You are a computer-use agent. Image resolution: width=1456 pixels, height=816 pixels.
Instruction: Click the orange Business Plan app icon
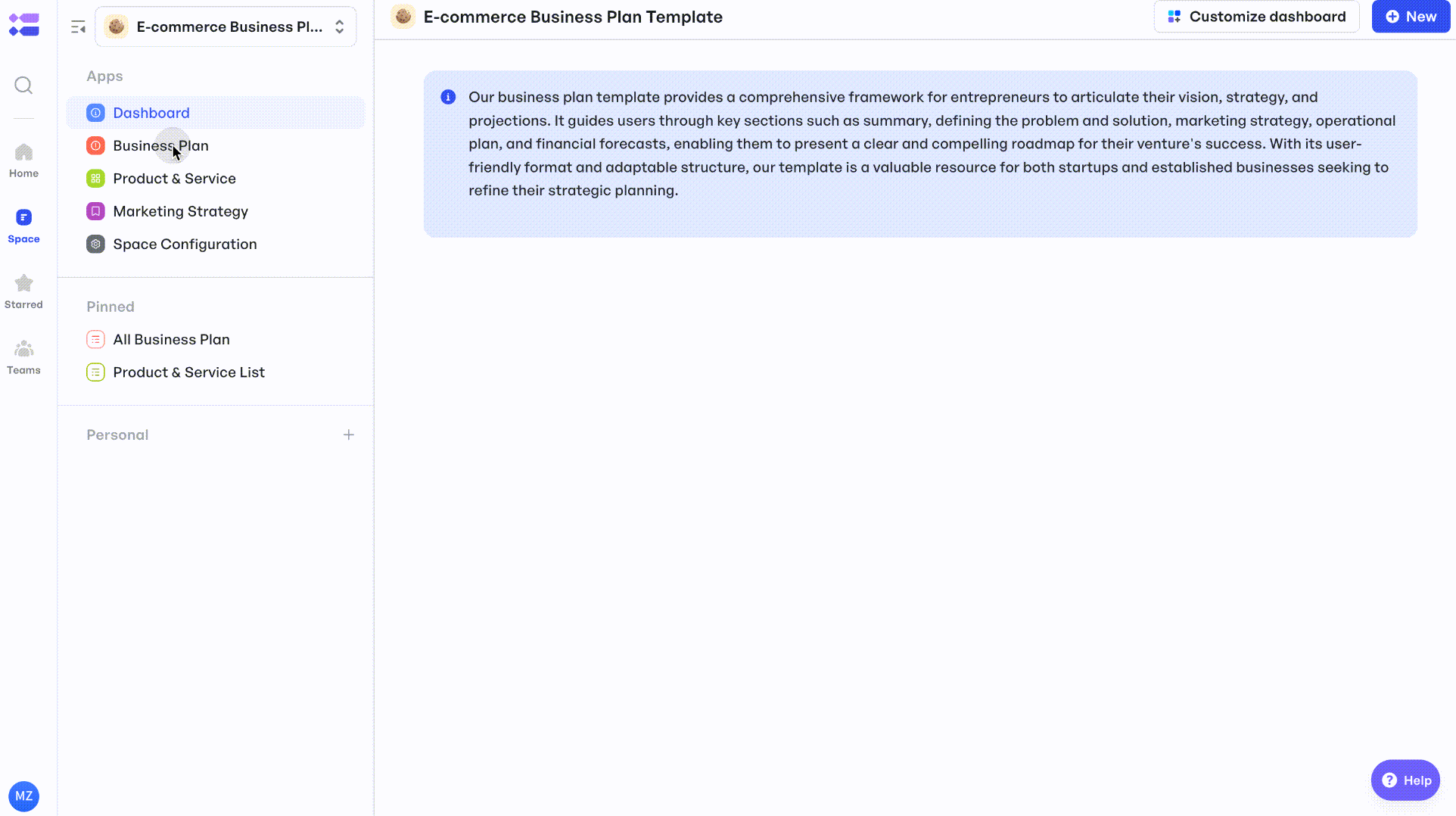point(95,145)
